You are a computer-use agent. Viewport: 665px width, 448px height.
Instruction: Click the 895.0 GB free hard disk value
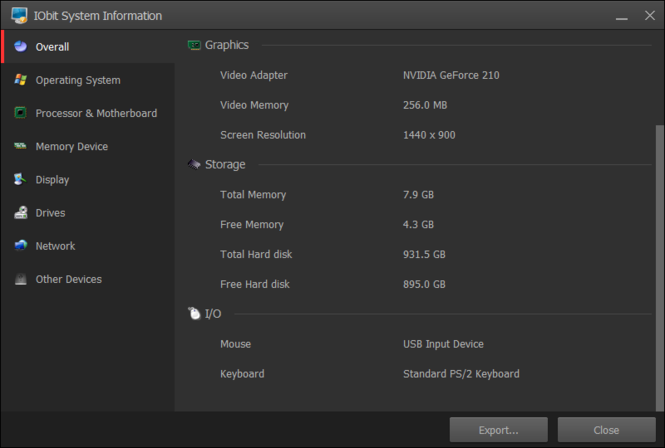[x=424, y=284]
